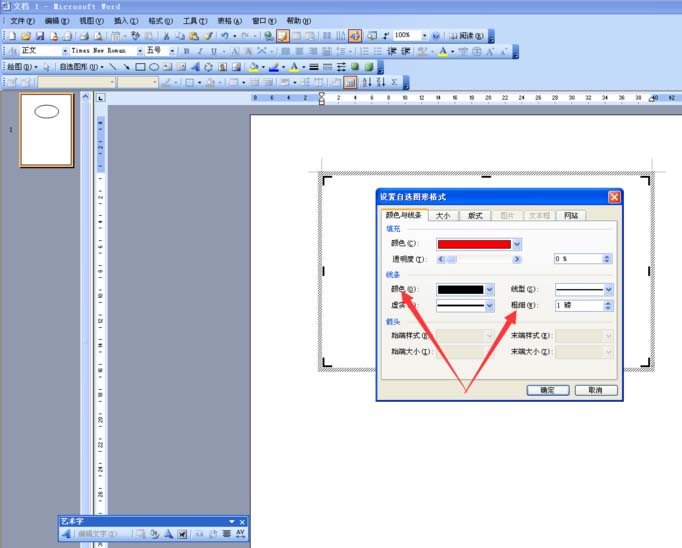
Task: Expand the fill color dropdown arrow
Action: pyautogui.click(x=517, y=244)
